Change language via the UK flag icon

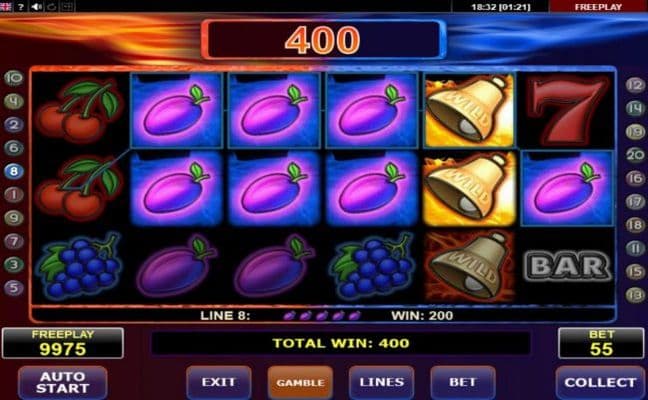pyautogui.click(x=5, y=7)
